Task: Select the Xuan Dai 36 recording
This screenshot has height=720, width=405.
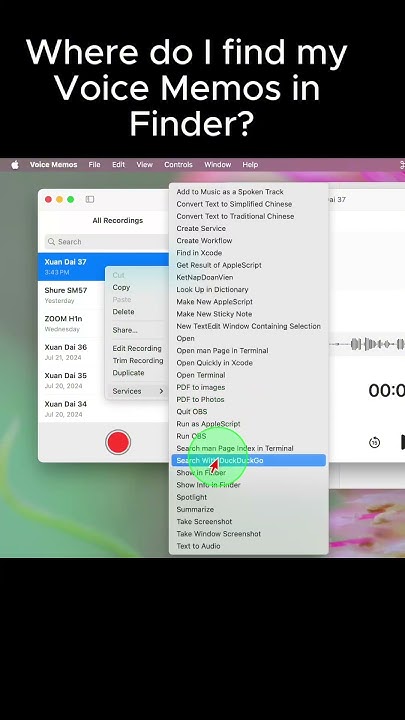Action: pos(72,352)
